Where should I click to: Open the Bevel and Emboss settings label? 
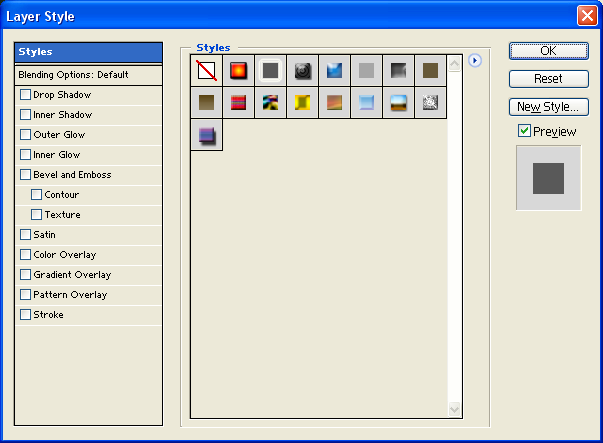click(72, 175)
